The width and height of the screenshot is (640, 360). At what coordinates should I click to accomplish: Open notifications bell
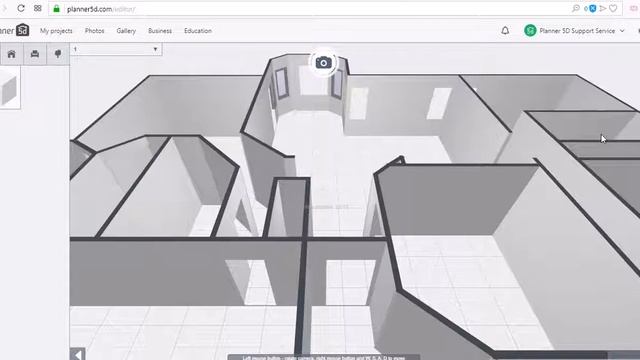505,30
